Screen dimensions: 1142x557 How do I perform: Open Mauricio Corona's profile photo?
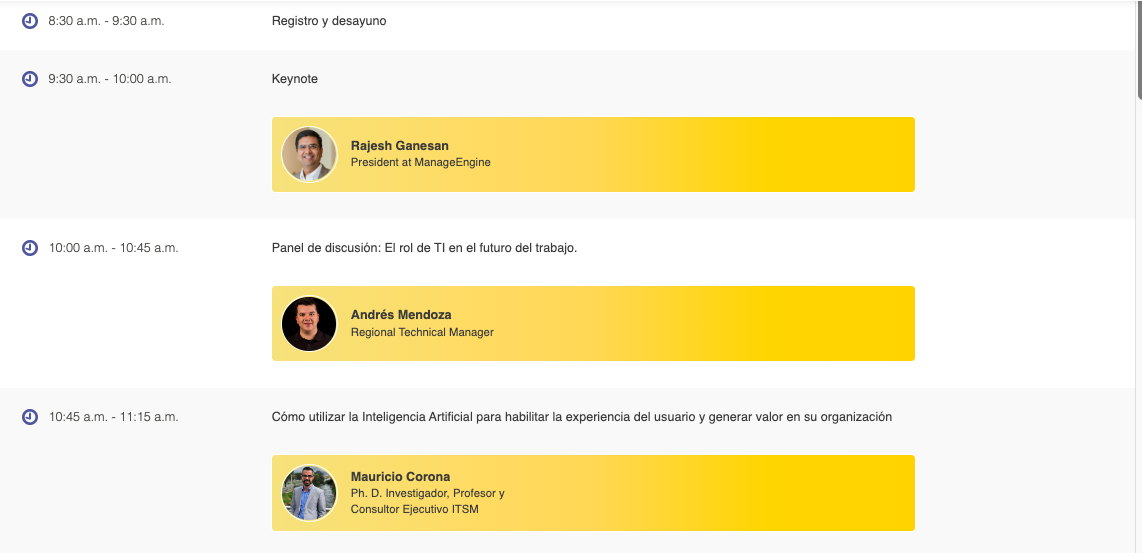[x=309, y=493]
